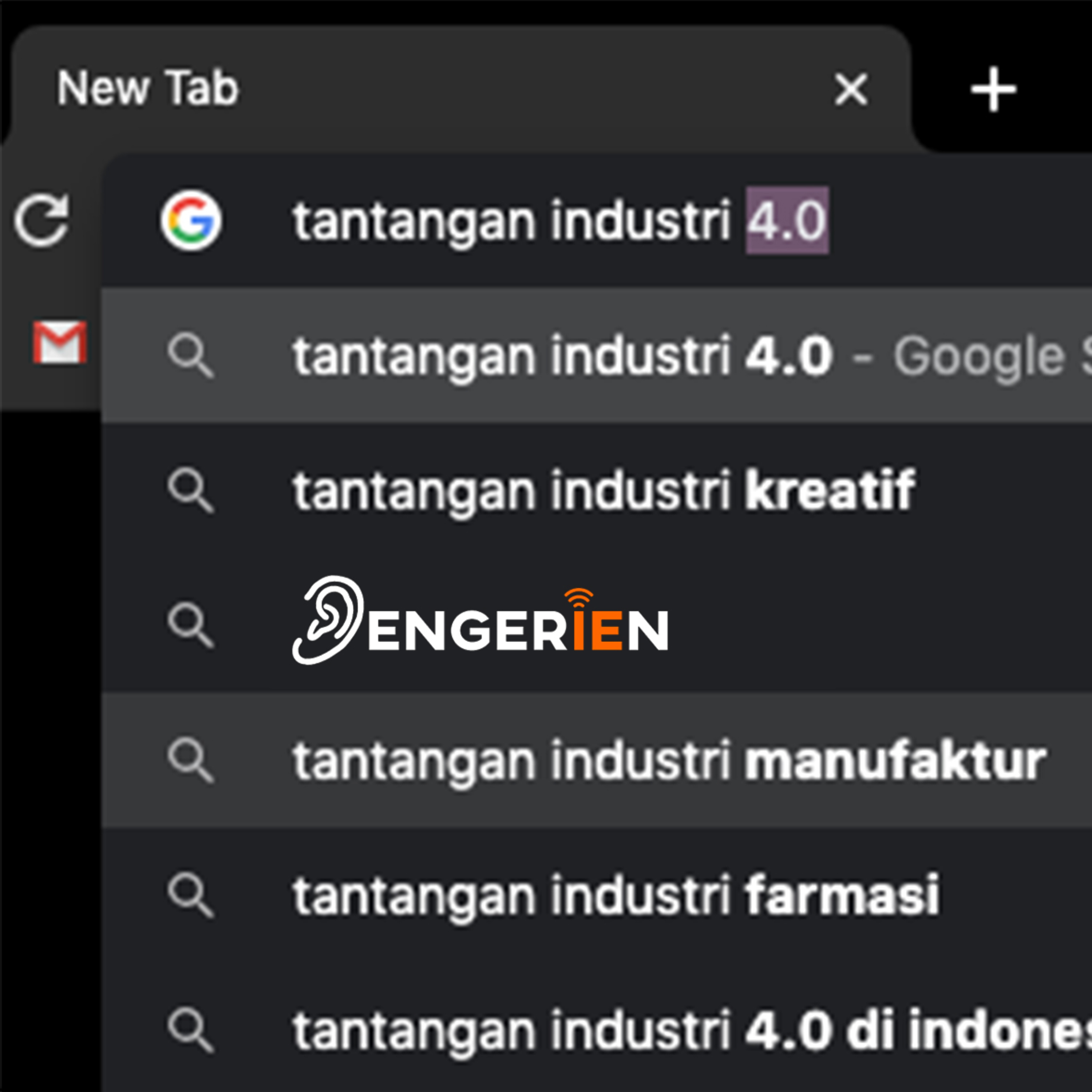Open a new tab with the plus button
Screen dimensions: 1092x1092
[x=993, y=89]
